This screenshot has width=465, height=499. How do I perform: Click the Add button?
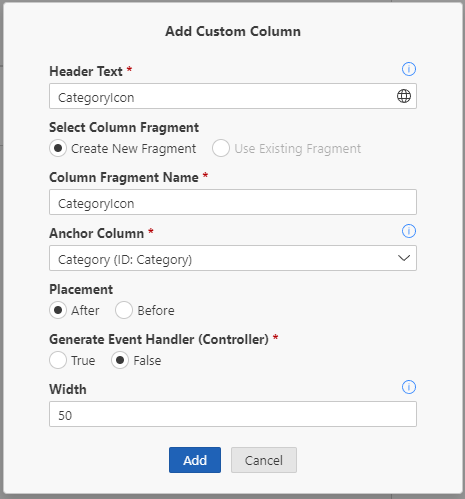(195, 460)
